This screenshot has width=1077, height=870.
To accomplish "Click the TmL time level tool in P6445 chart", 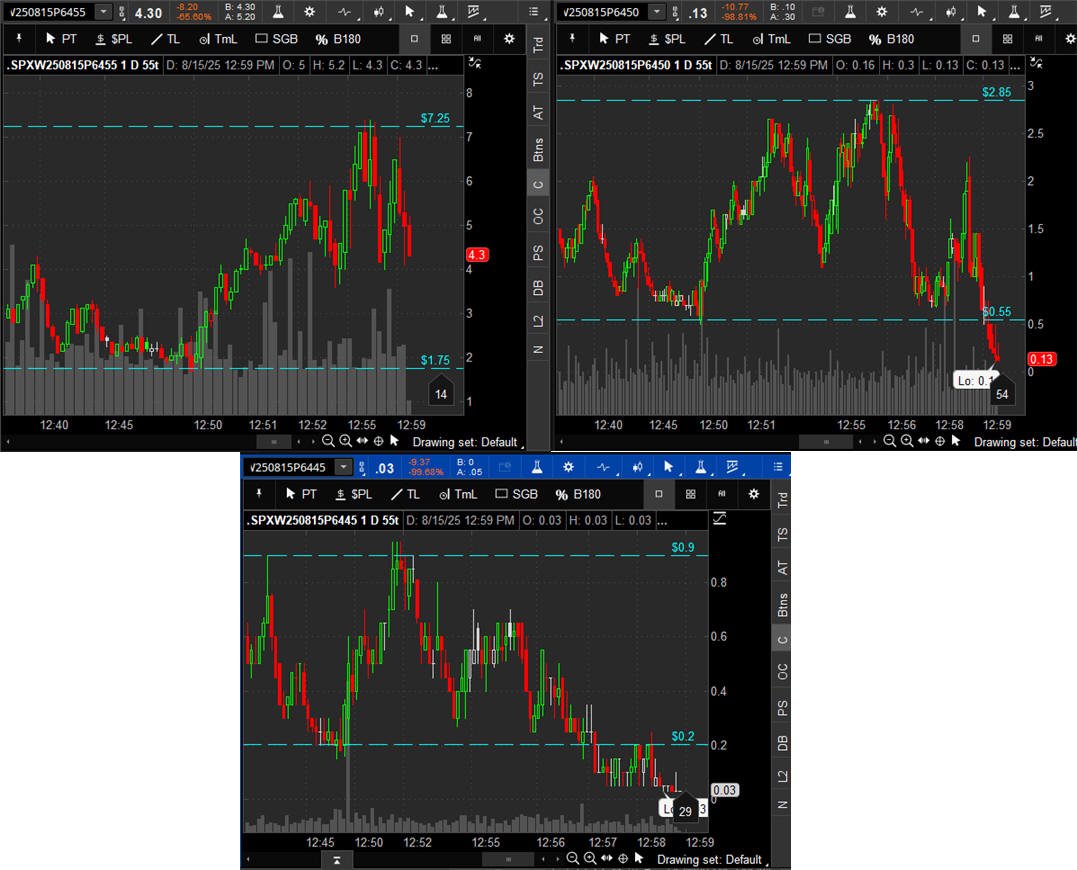I will click(455, 494).
